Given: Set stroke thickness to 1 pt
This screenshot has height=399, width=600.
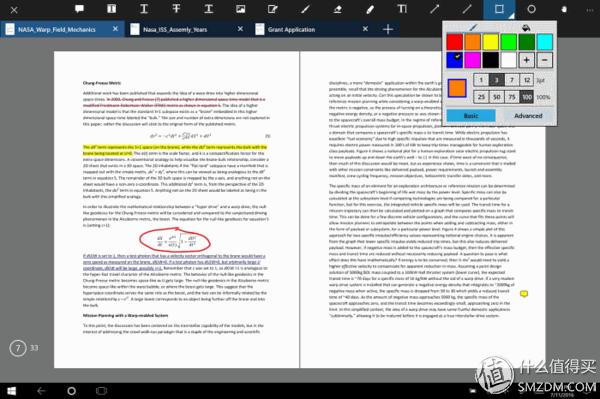Looking at the screenshot, I should [x=481, y=80].
